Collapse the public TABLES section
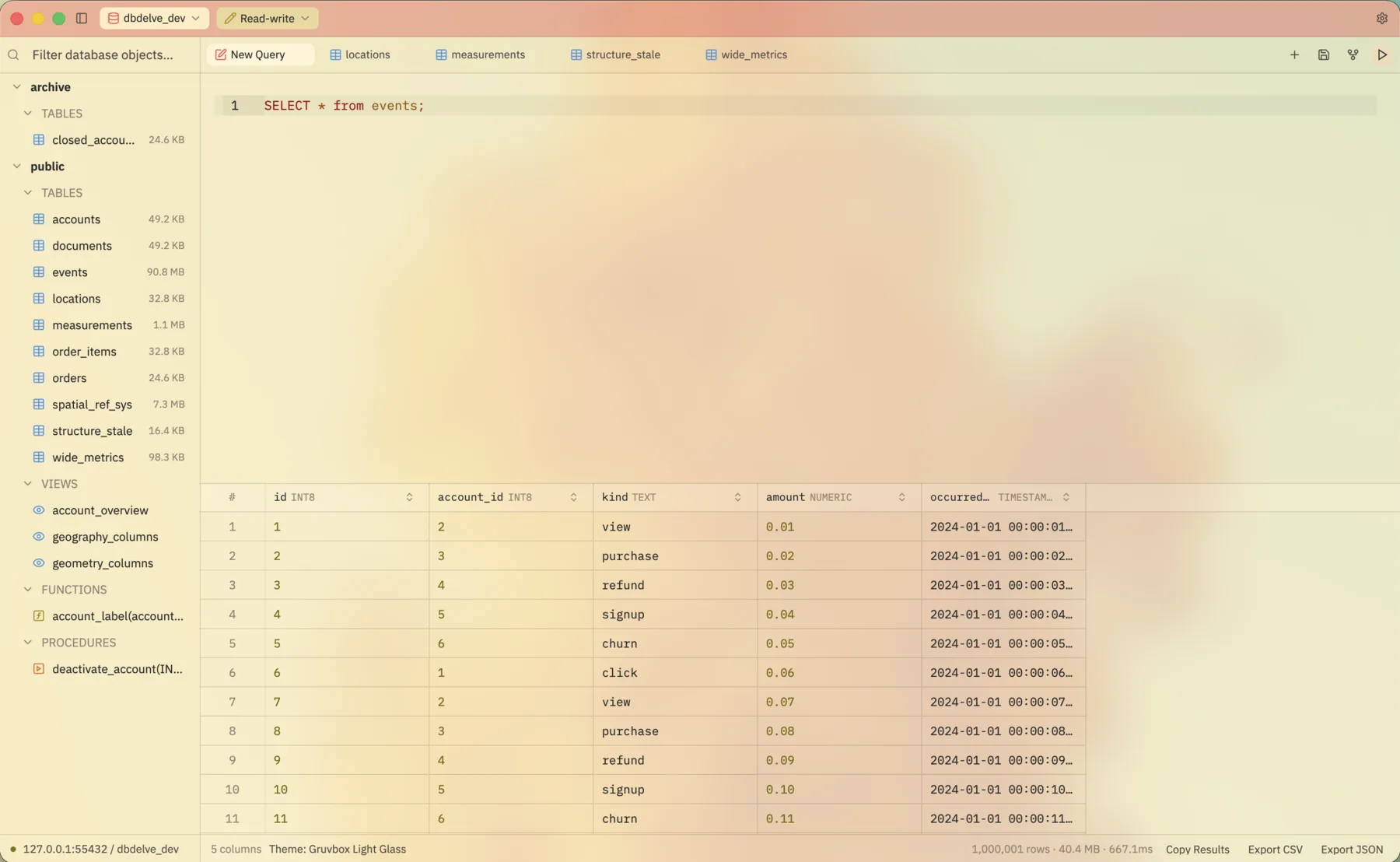Viewport: 1400px width, 862px height. pyautogui.click(x=28, y=192)
